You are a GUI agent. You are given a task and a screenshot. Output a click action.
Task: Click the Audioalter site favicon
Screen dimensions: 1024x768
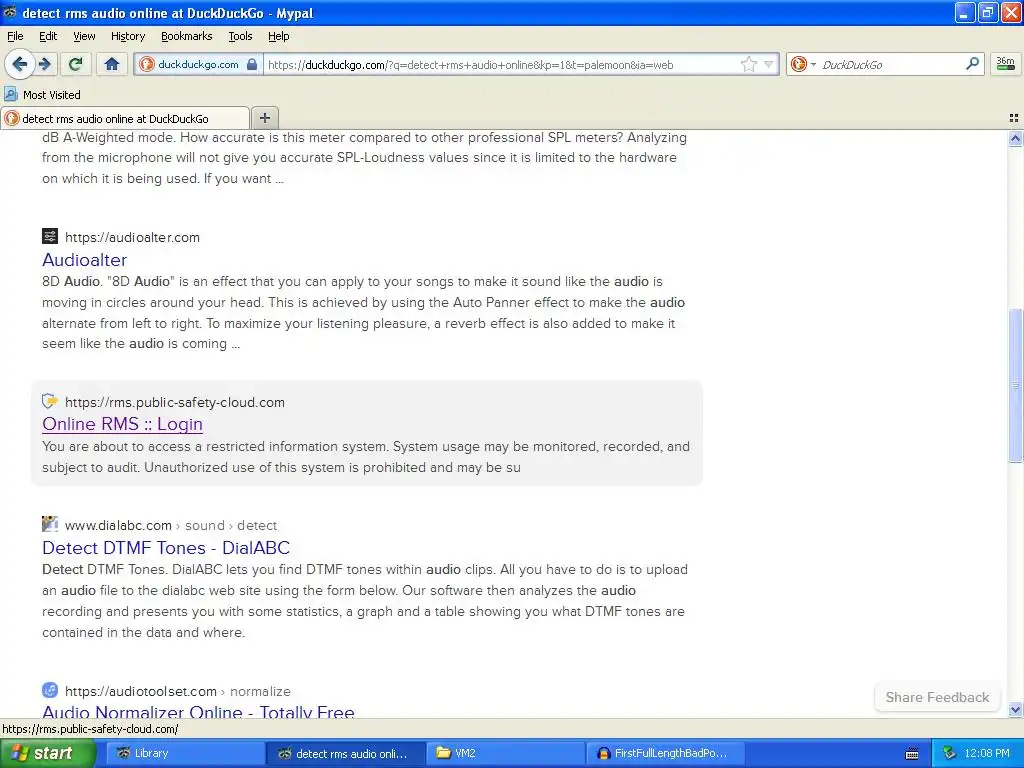point(50,236)
